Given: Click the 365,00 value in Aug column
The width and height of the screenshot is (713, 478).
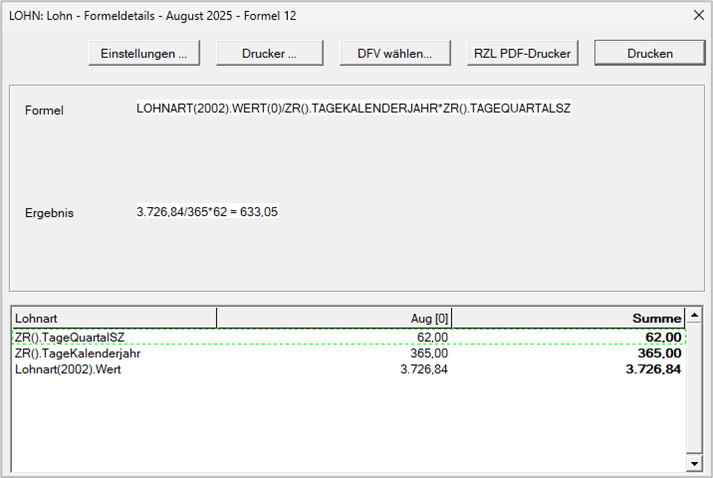Looking at the screenshot, I should 429,353.
